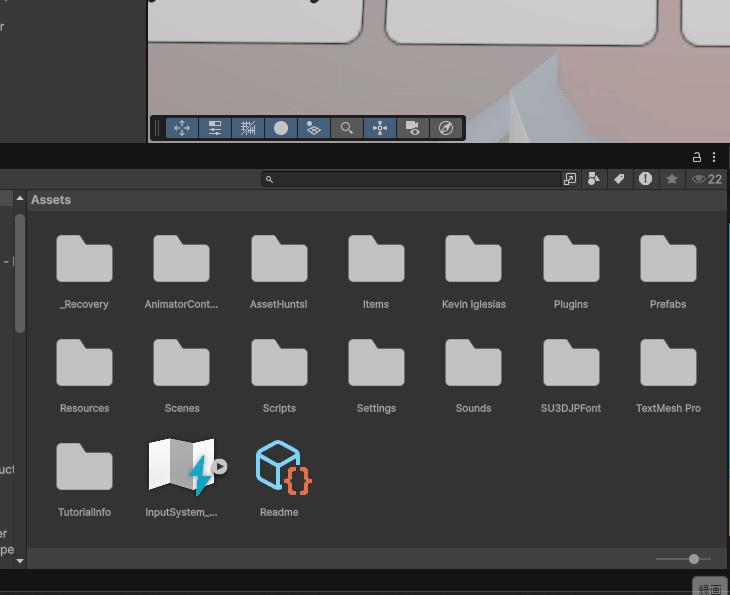Toggle the grid snapping icon in the scene toolbar
This screenshot has width=730, height=595.
point(248,128)
